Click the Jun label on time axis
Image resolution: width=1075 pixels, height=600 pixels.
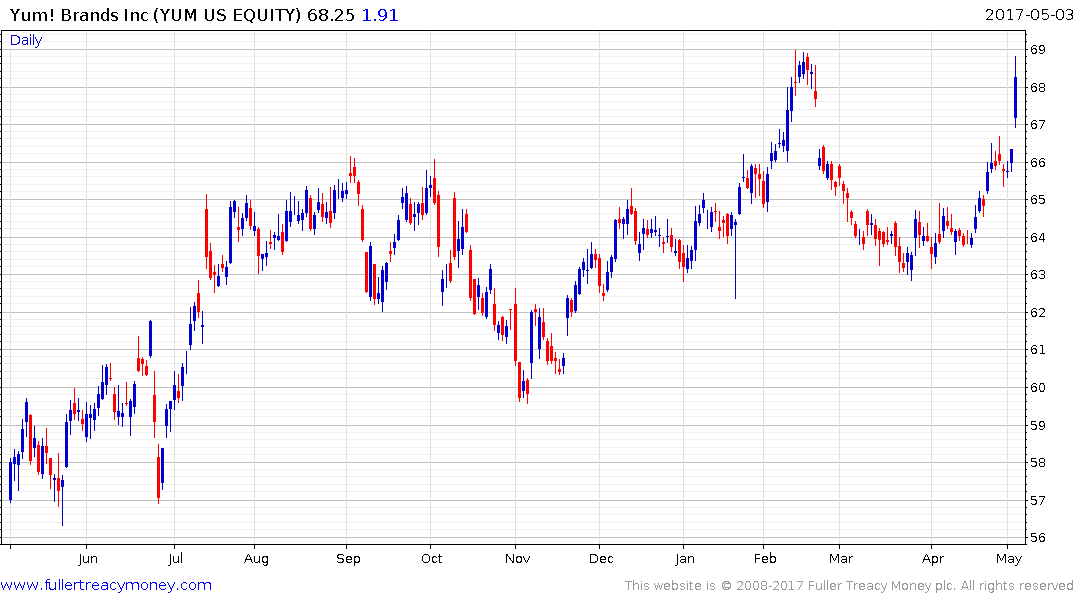[x=88, y=558]
